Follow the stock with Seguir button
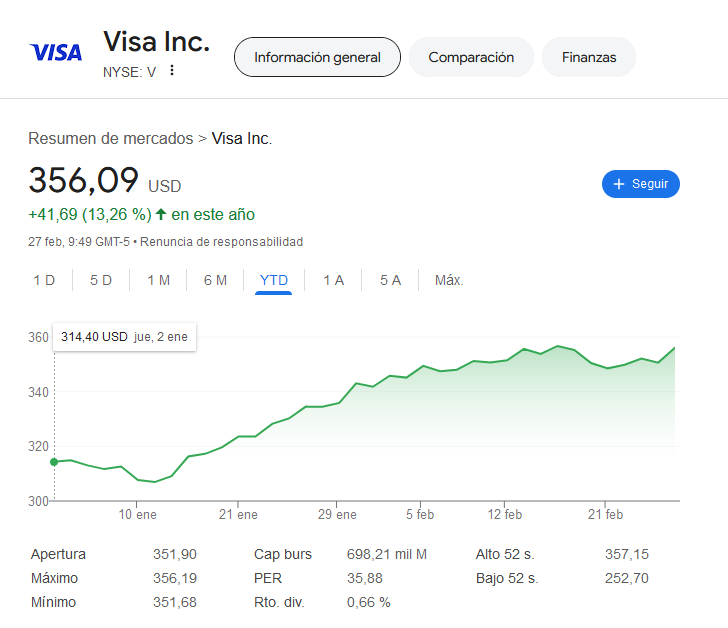The image size is (728, 628). [x=641, y=184]
